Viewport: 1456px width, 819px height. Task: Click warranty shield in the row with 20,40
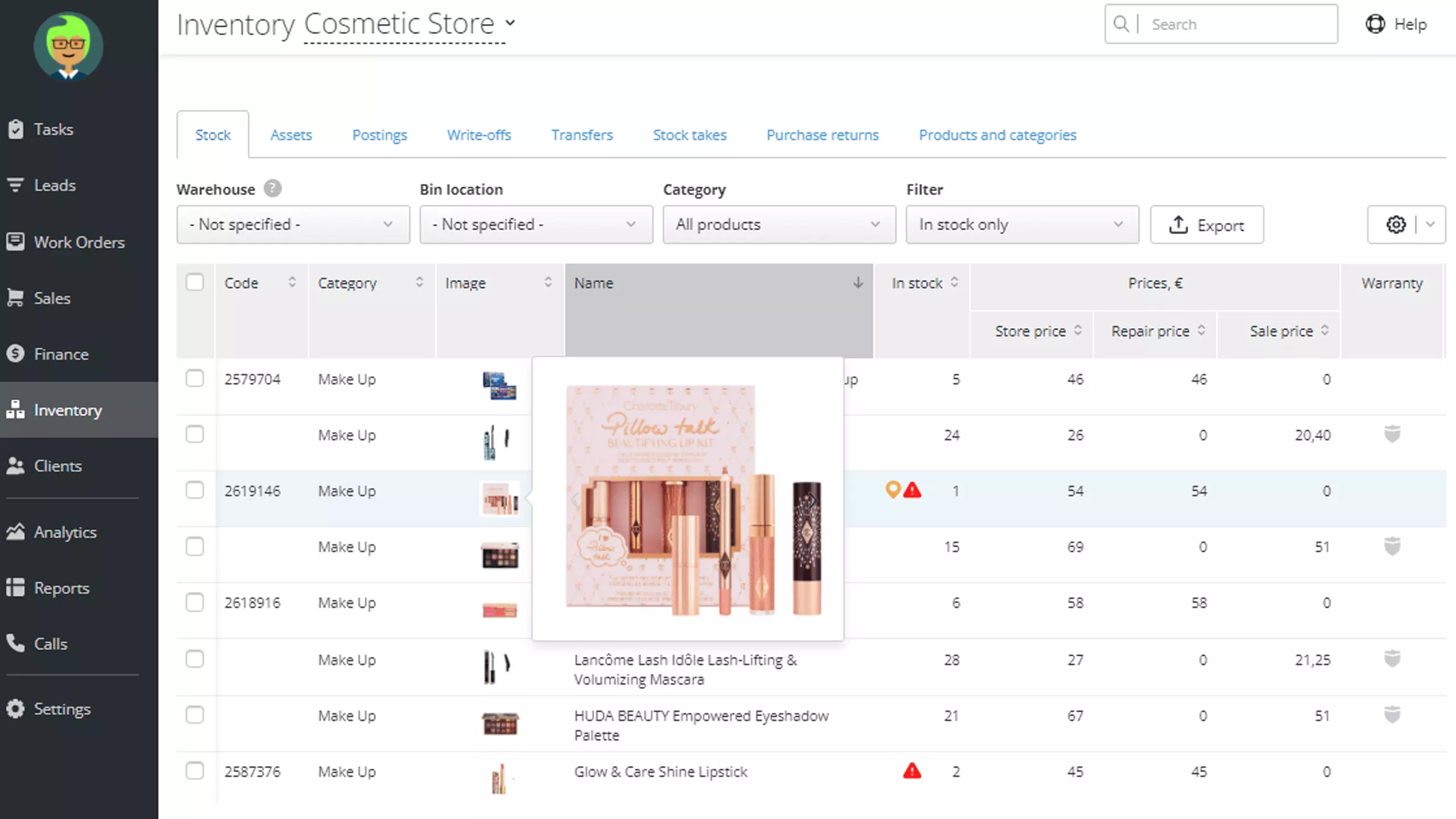(1392, 434)
